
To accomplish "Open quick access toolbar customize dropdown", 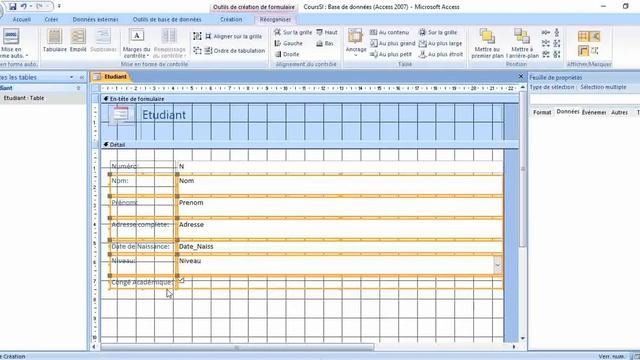I will point(59,7).
